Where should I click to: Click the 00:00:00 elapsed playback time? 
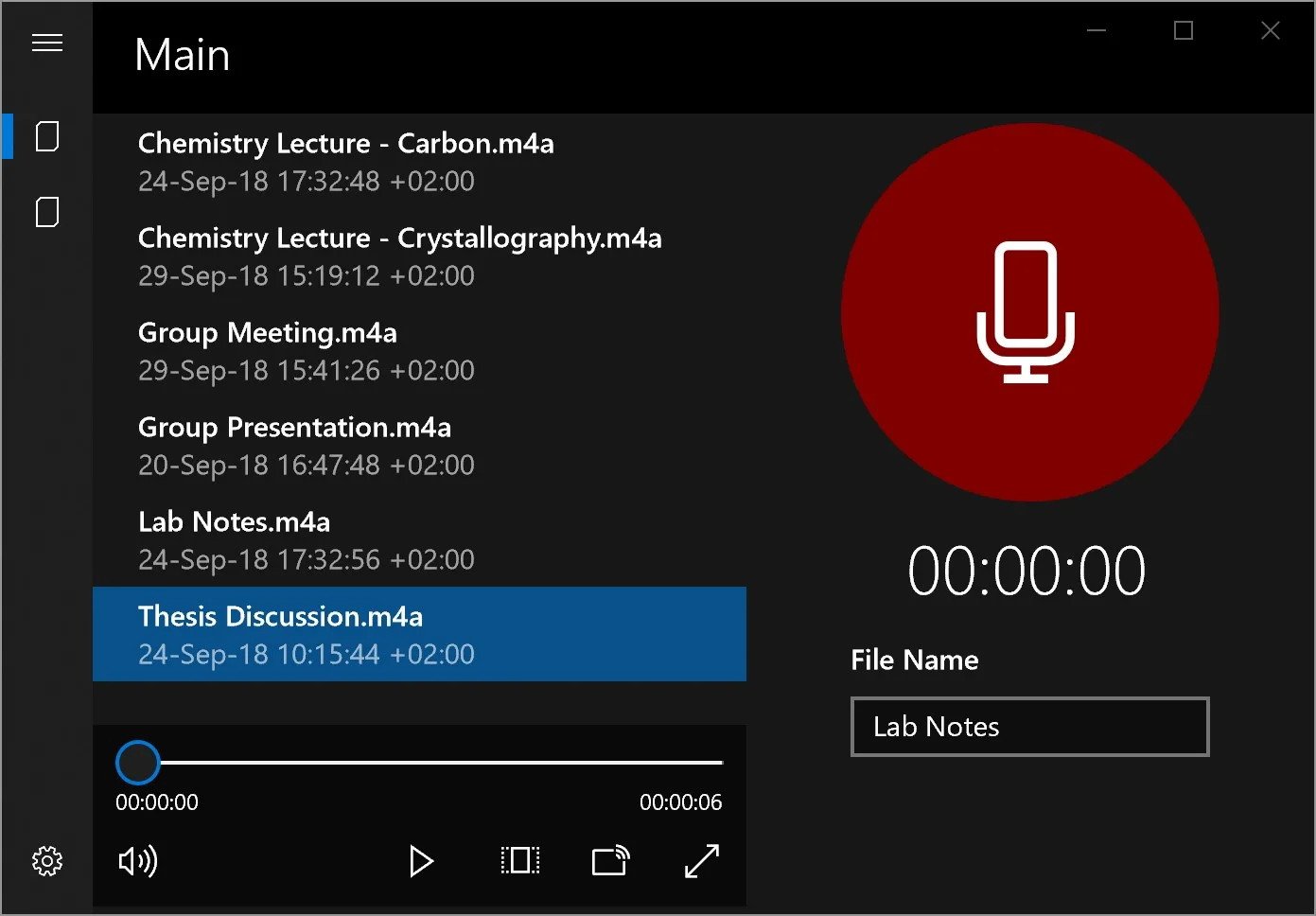click(157, 802)
